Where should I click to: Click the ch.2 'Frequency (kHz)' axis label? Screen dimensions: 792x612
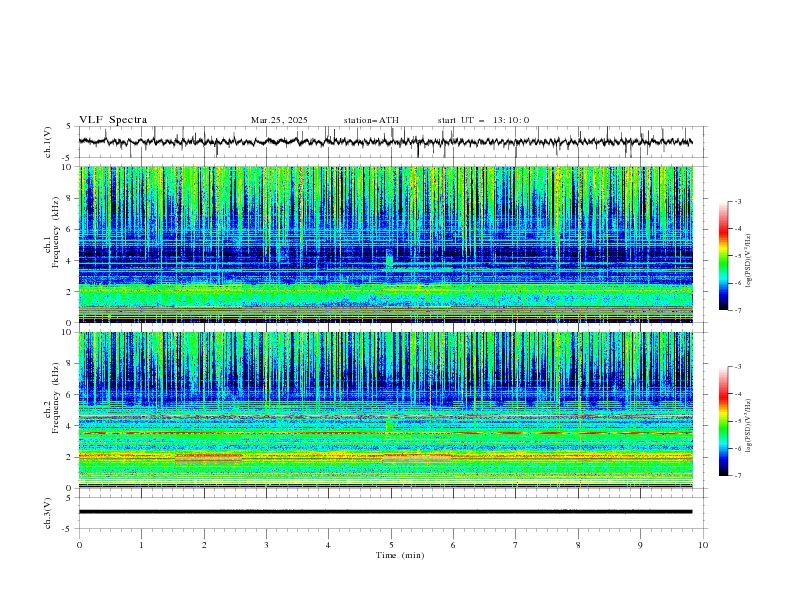pos(55,397)
